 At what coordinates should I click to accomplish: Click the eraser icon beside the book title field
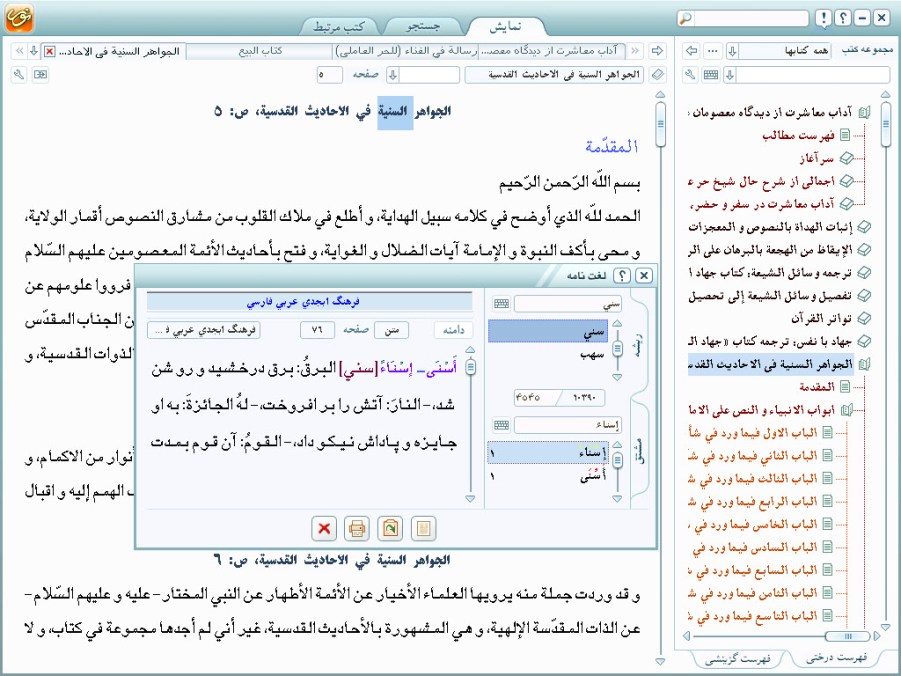pyautogui.click(x=658, y=75)
